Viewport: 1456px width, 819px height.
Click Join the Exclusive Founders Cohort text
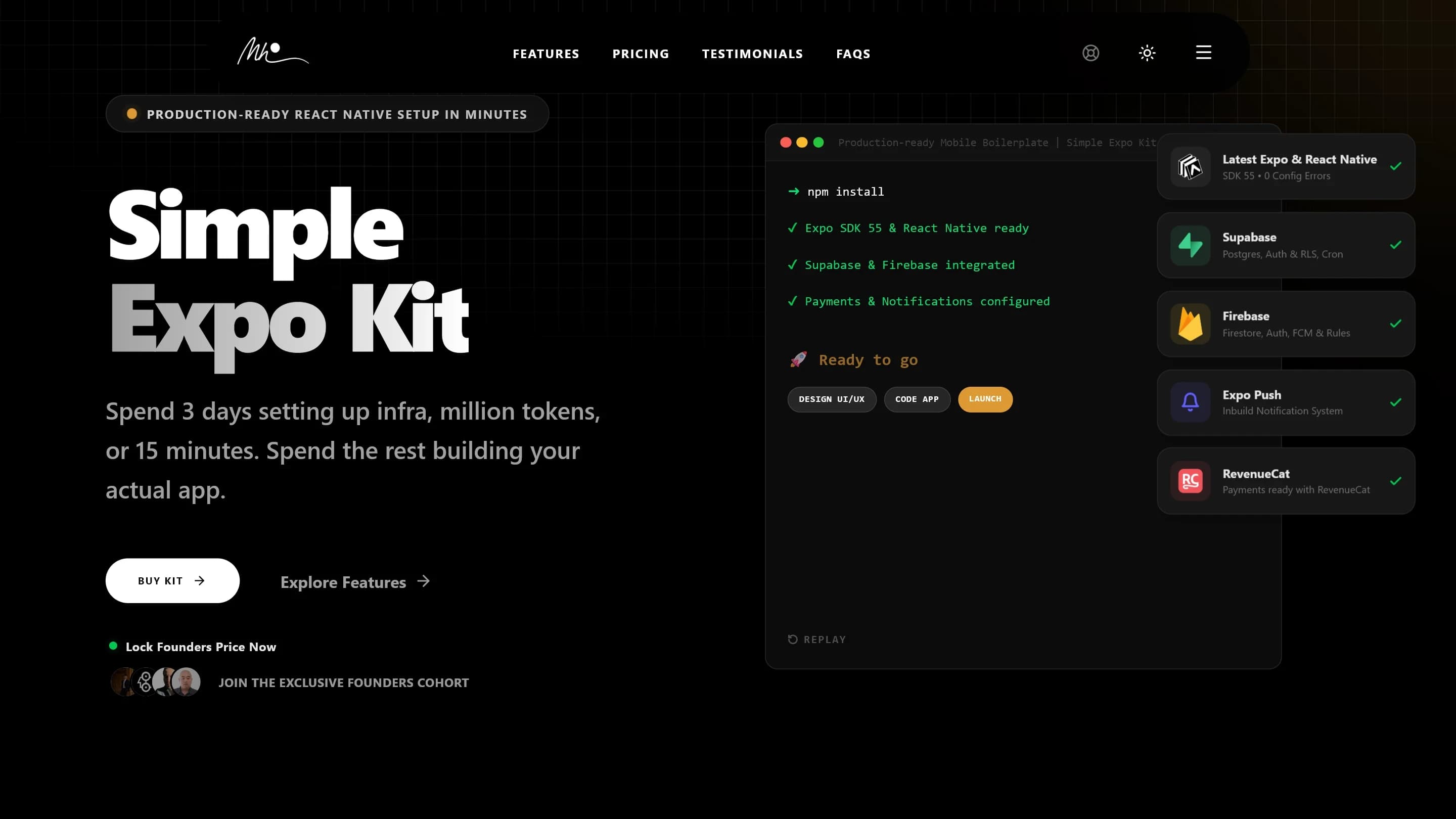344,683
